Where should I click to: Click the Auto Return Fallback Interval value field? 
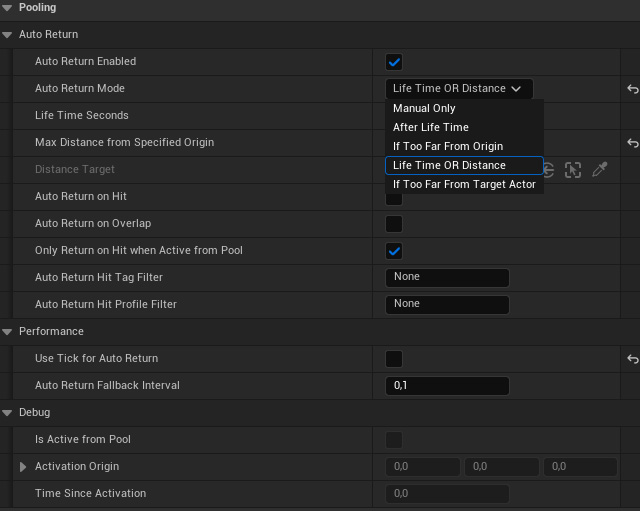(447, 385)
